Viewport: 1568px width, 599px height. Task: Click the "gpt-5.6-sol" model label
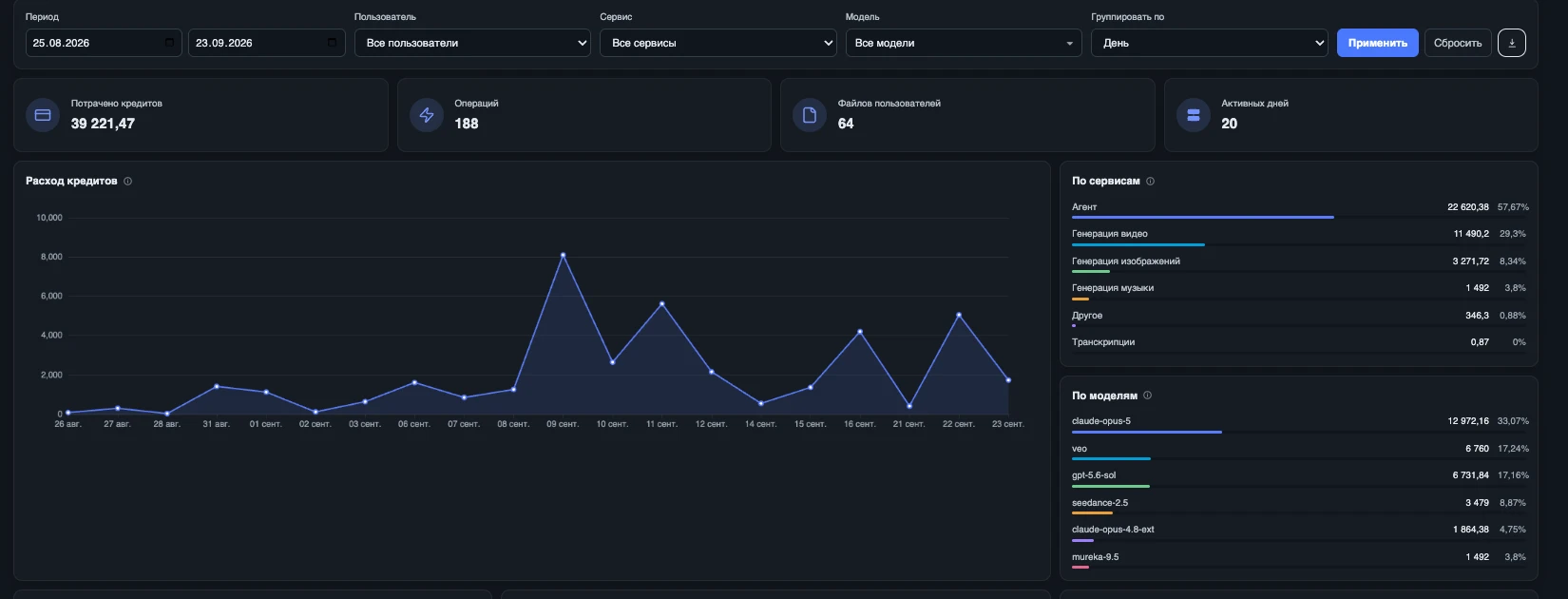[1094, 475]
